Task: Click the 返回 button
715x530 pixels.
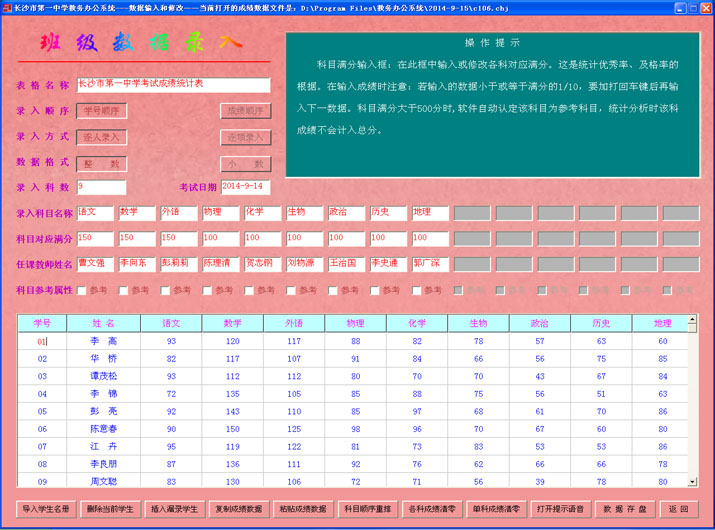Action: tap(680, 508)
